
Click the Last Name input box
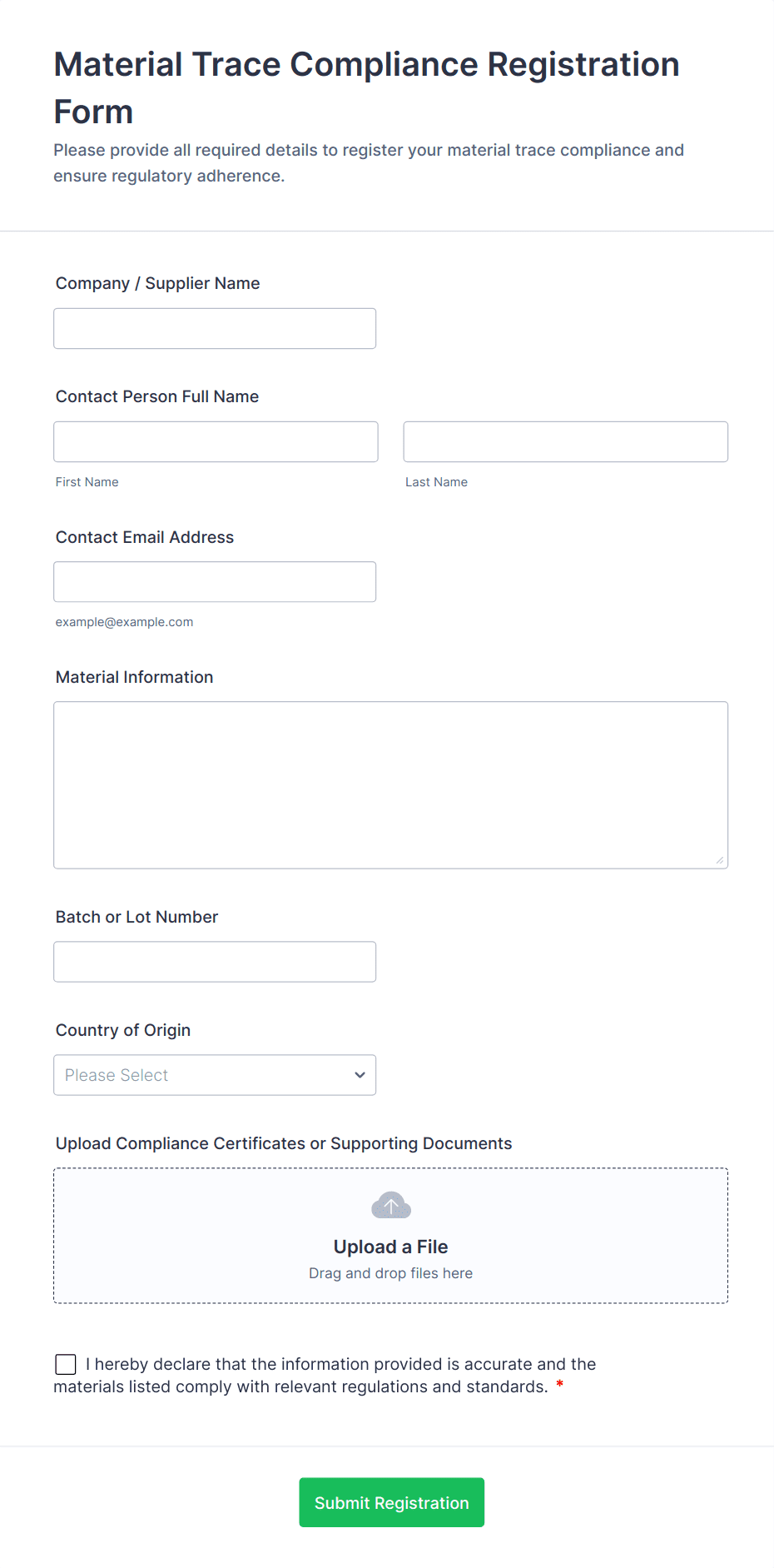pyautogui.click(x=565, y=442)
